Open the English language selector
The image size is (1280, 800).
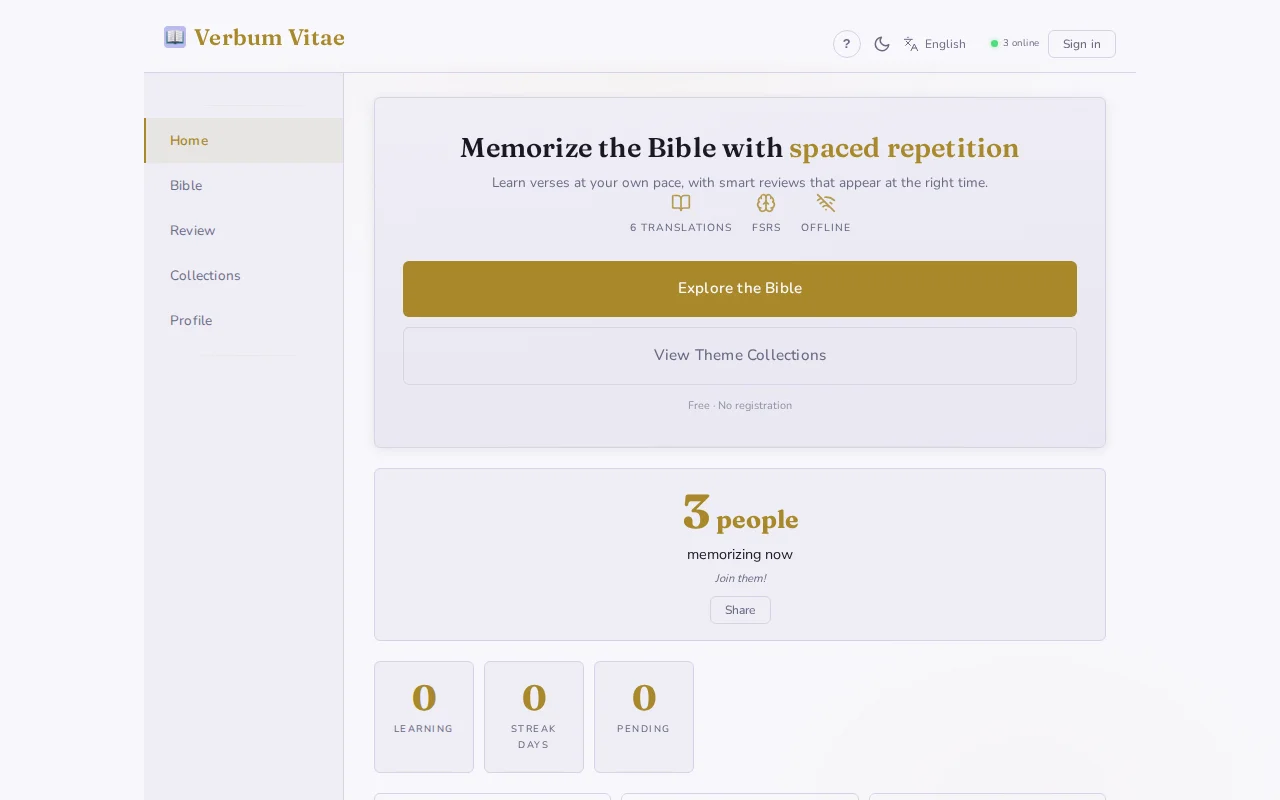(935, 44)
